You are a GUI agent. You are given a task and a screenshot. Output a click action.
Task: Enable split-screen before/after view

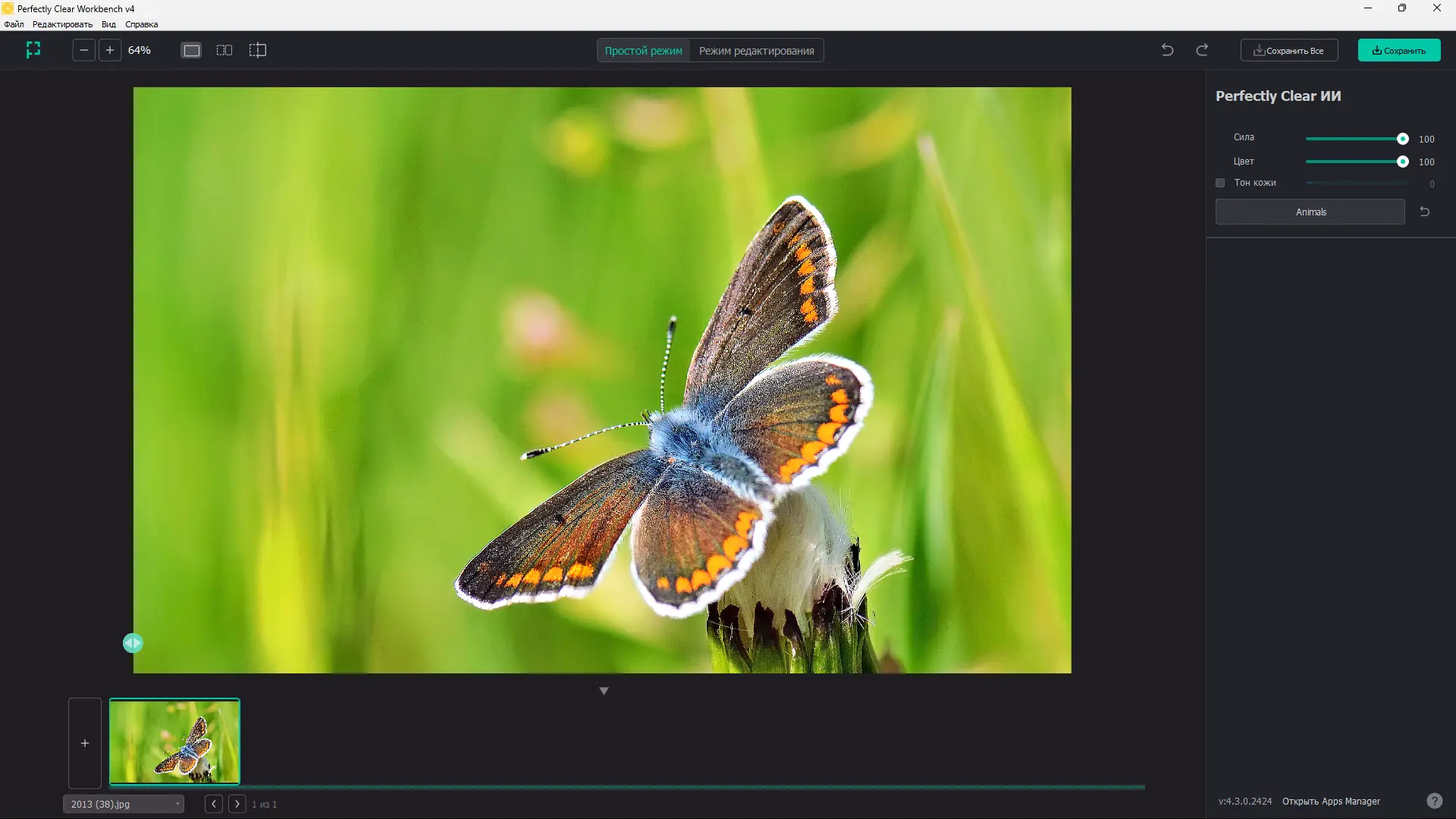(258, 50)
